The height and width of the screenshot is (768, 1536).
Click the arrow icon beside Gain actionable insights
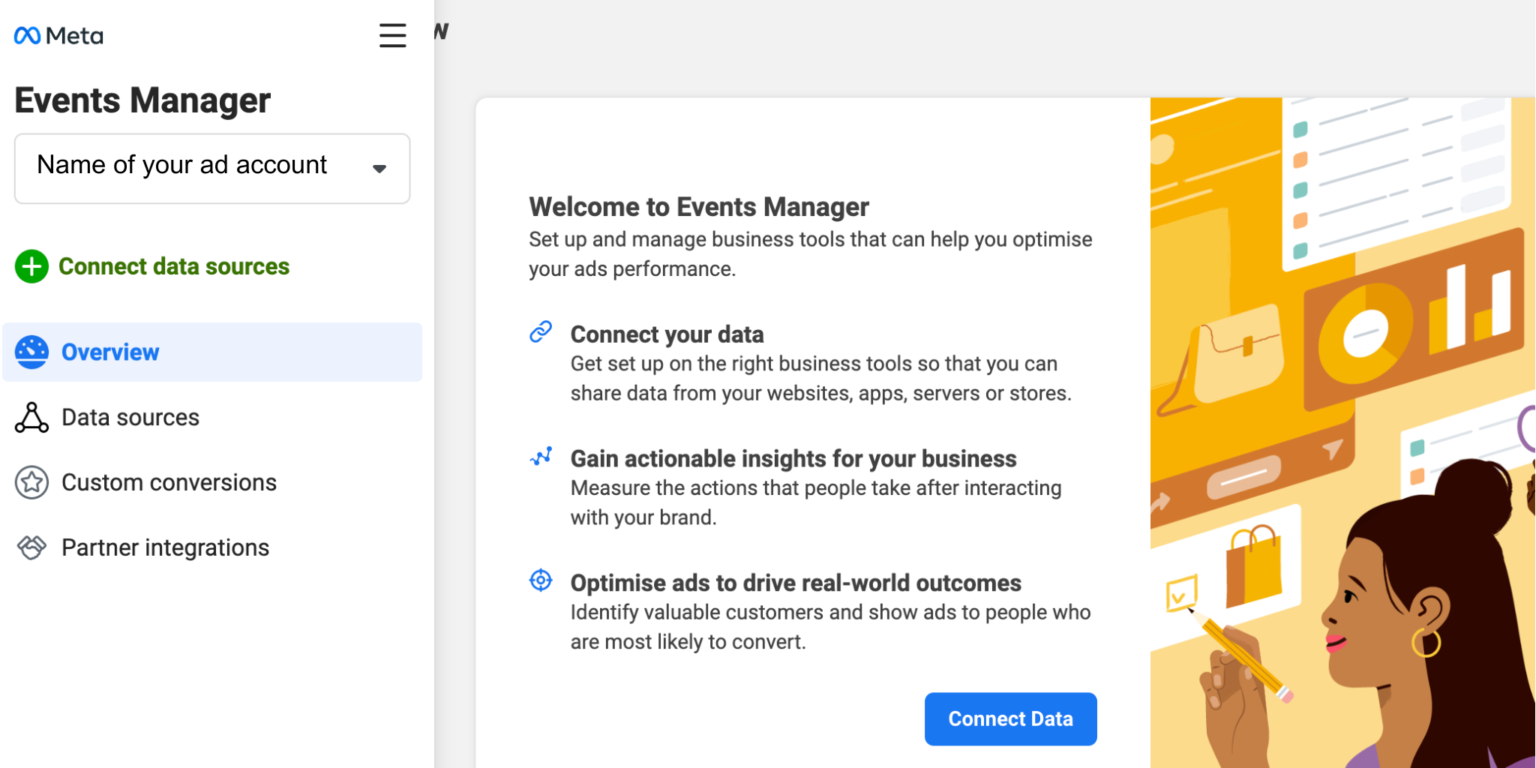click(x=540, y=455)
